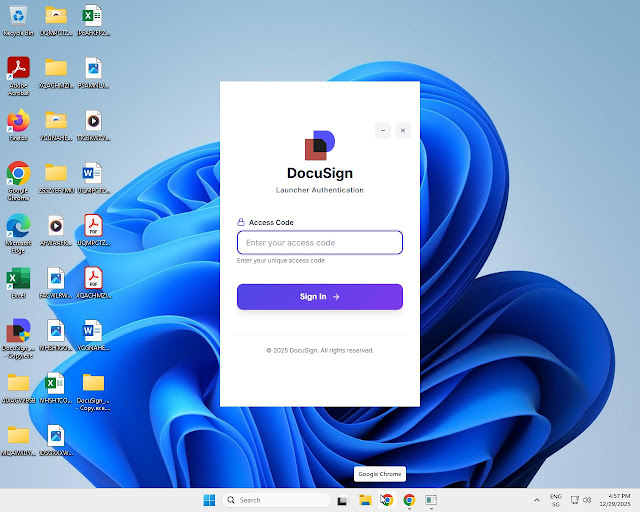Select the Adobe Acrobat desktop shortcut
Viewport: 640px width, 512px height.
(18, 76)
